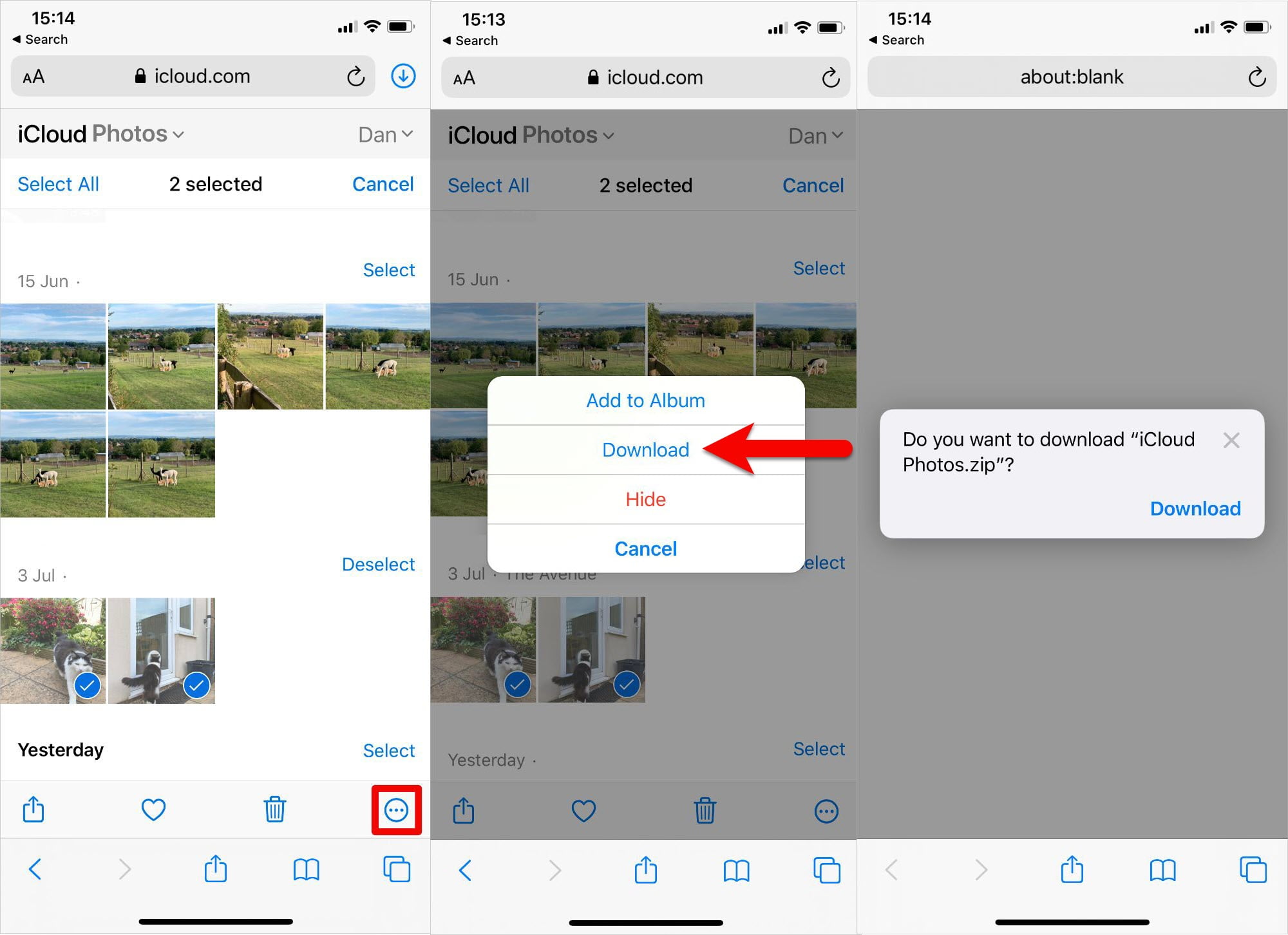
Task: Click the delete/trash icon
Action: [x=276, y=809]
